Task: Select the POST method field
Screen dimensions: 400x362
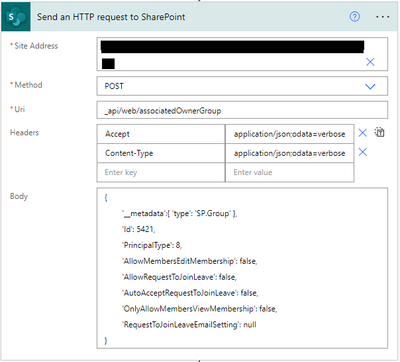Action: [242, 86]
